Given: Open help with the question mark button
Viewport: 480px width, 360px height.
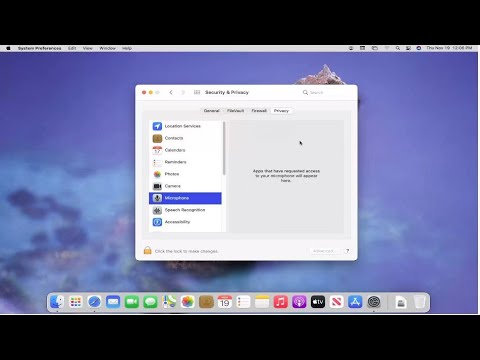Looking at the screenshot, I should [347, 251].
